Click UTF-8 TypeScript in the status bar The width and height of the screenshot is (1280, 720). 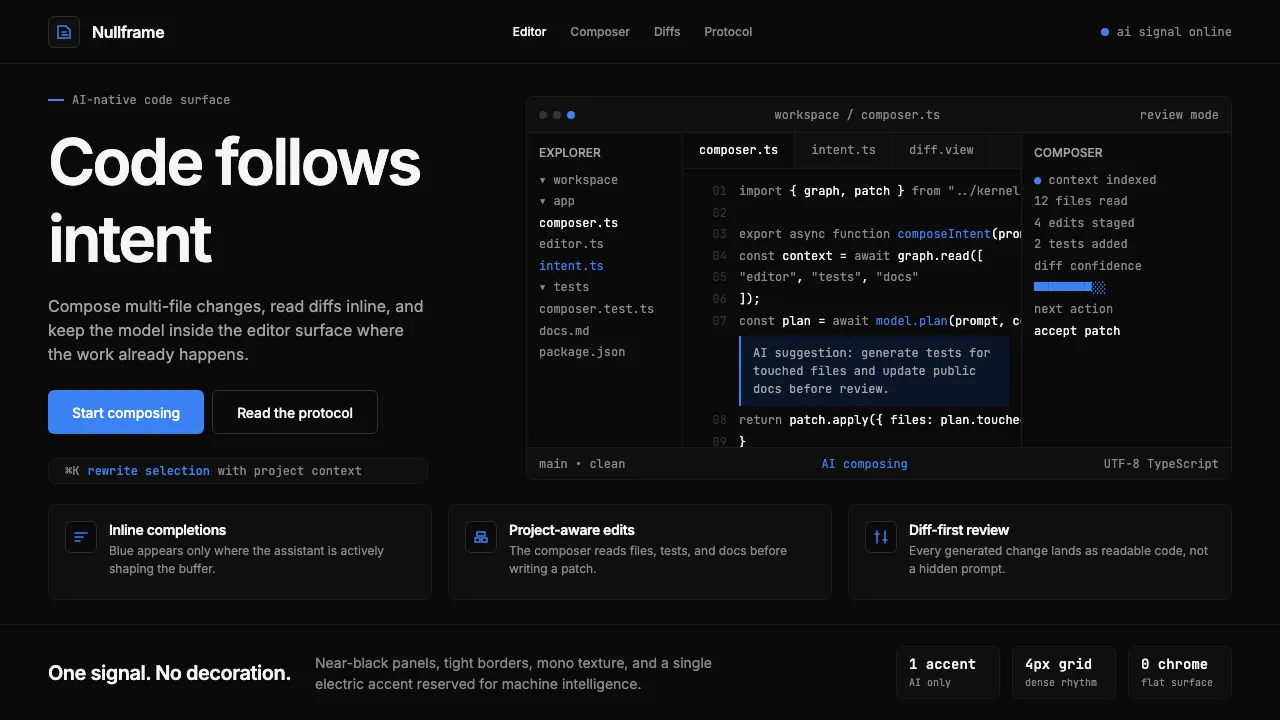[x=1161, y=464]
